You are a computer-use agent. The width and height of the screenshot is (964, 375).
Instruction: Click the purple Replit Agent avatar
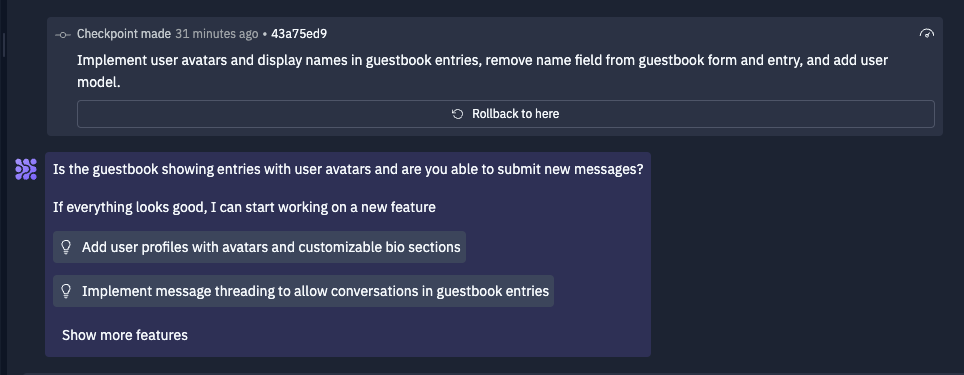[26, 169]
